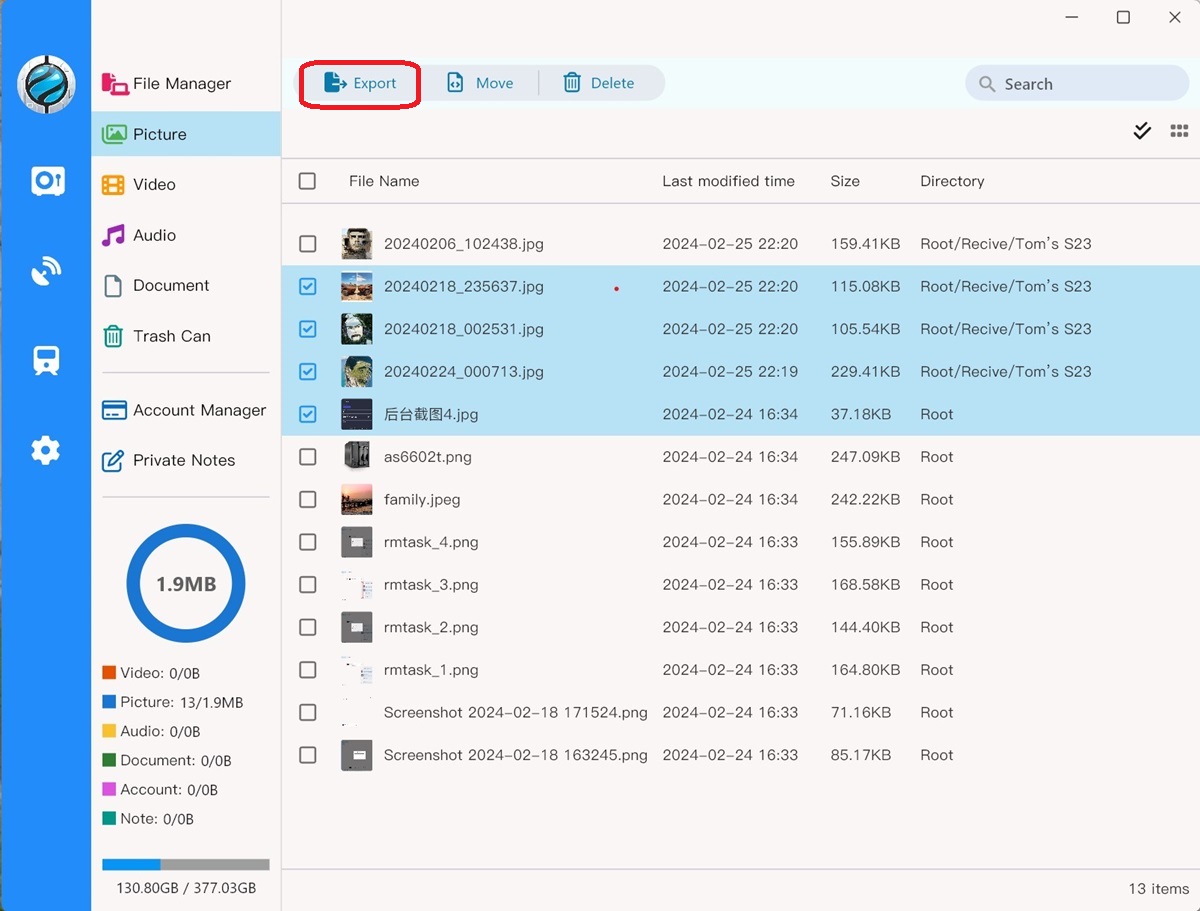Viewport: 1200px width, 911px height.
Task: Sort by Directory column header
Action: coord(952,181)
